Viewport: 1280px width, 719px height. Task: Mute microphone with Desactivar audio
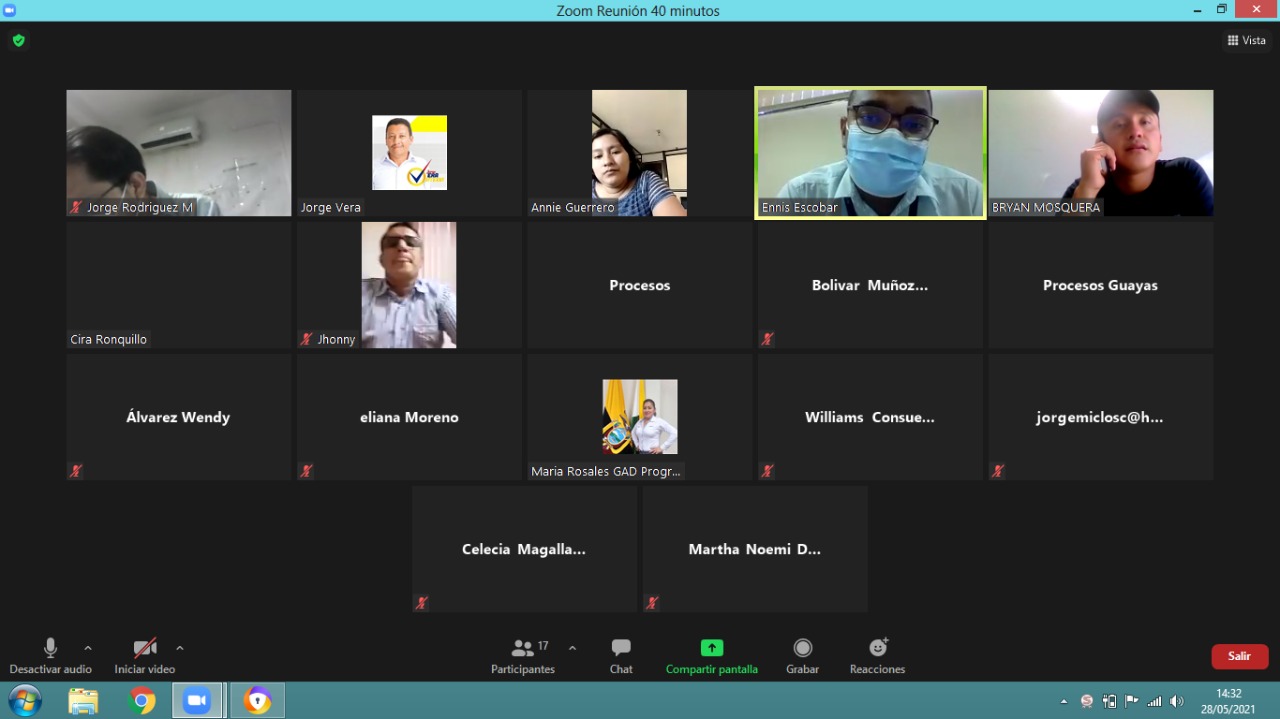50,648
